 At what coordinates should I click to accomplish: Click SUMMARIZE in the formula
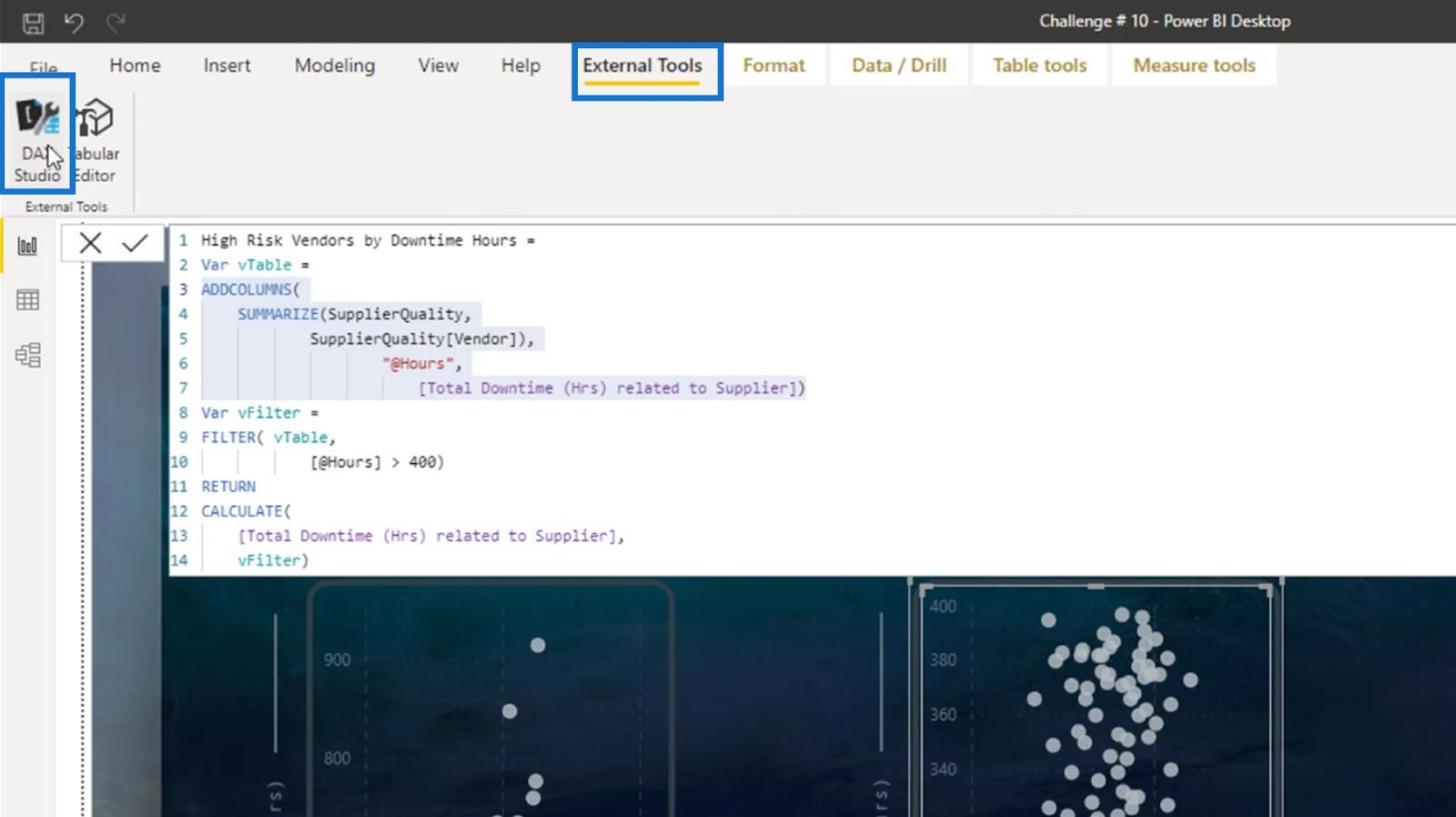pyautogui.click(x=278, y=314)
